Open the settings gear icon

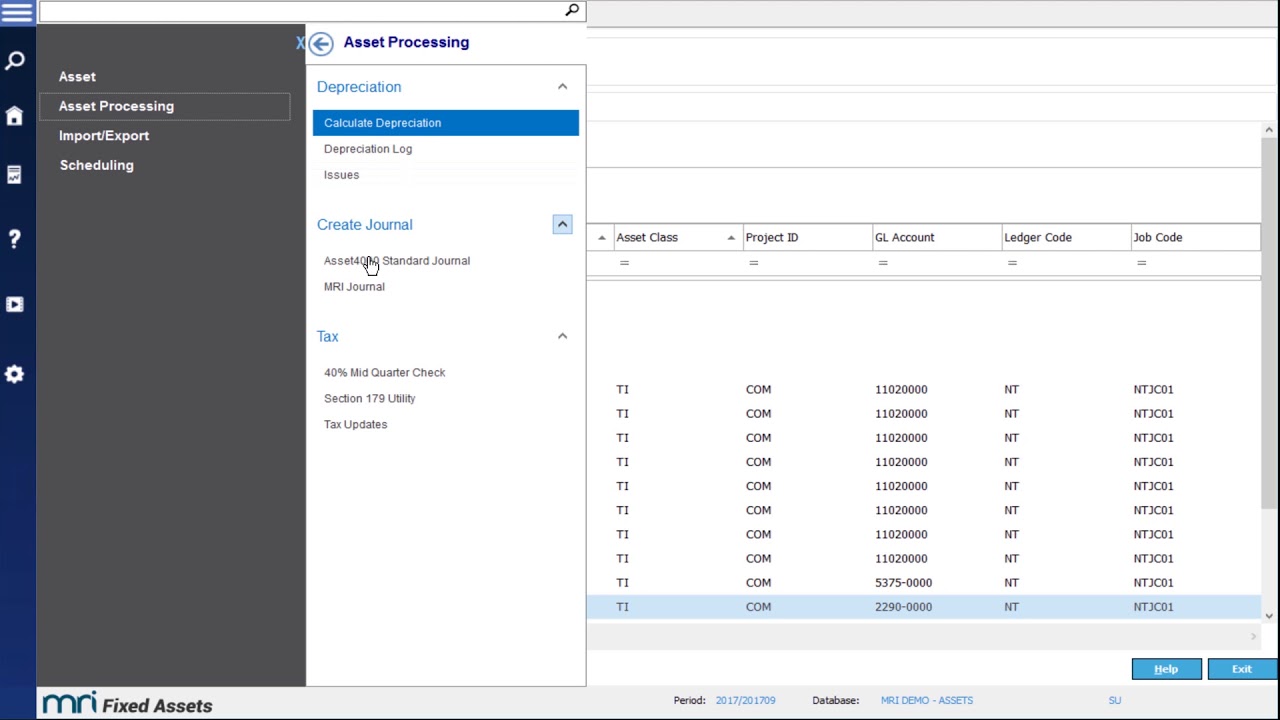point(14,374)
